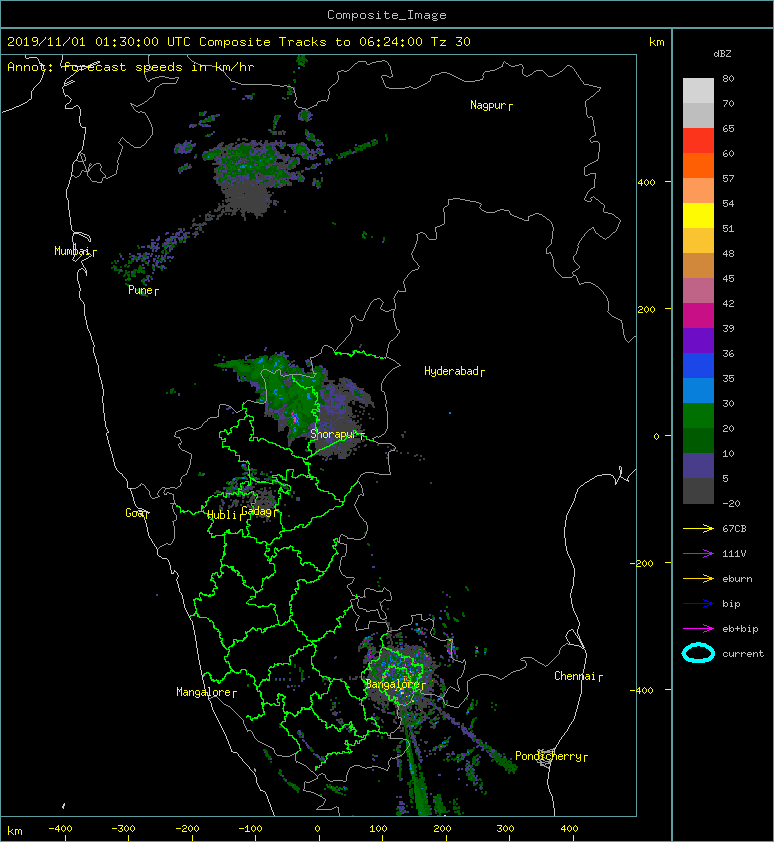Click the dark orange 60-57 dBZ band
Screen dimensions: 774x842
click(x=698, y=166)
